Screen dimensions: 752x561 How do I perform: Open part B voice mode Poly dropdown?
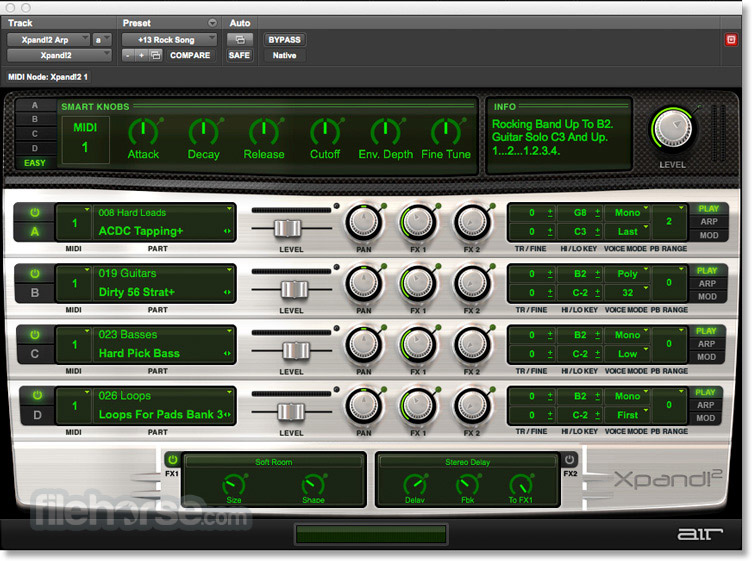(627, 274)
